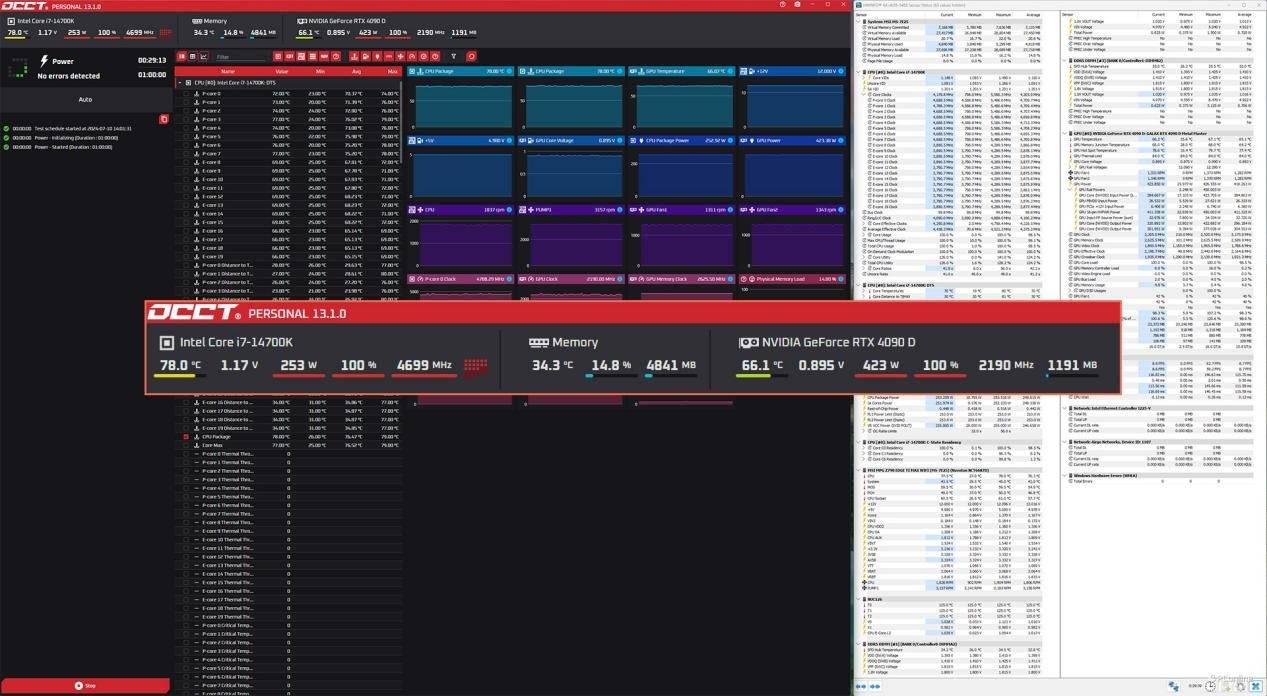The width and height of the screenshot is (1267, 696).
Task: Sort by the Max column header
Action: click(x=391, y=71)
